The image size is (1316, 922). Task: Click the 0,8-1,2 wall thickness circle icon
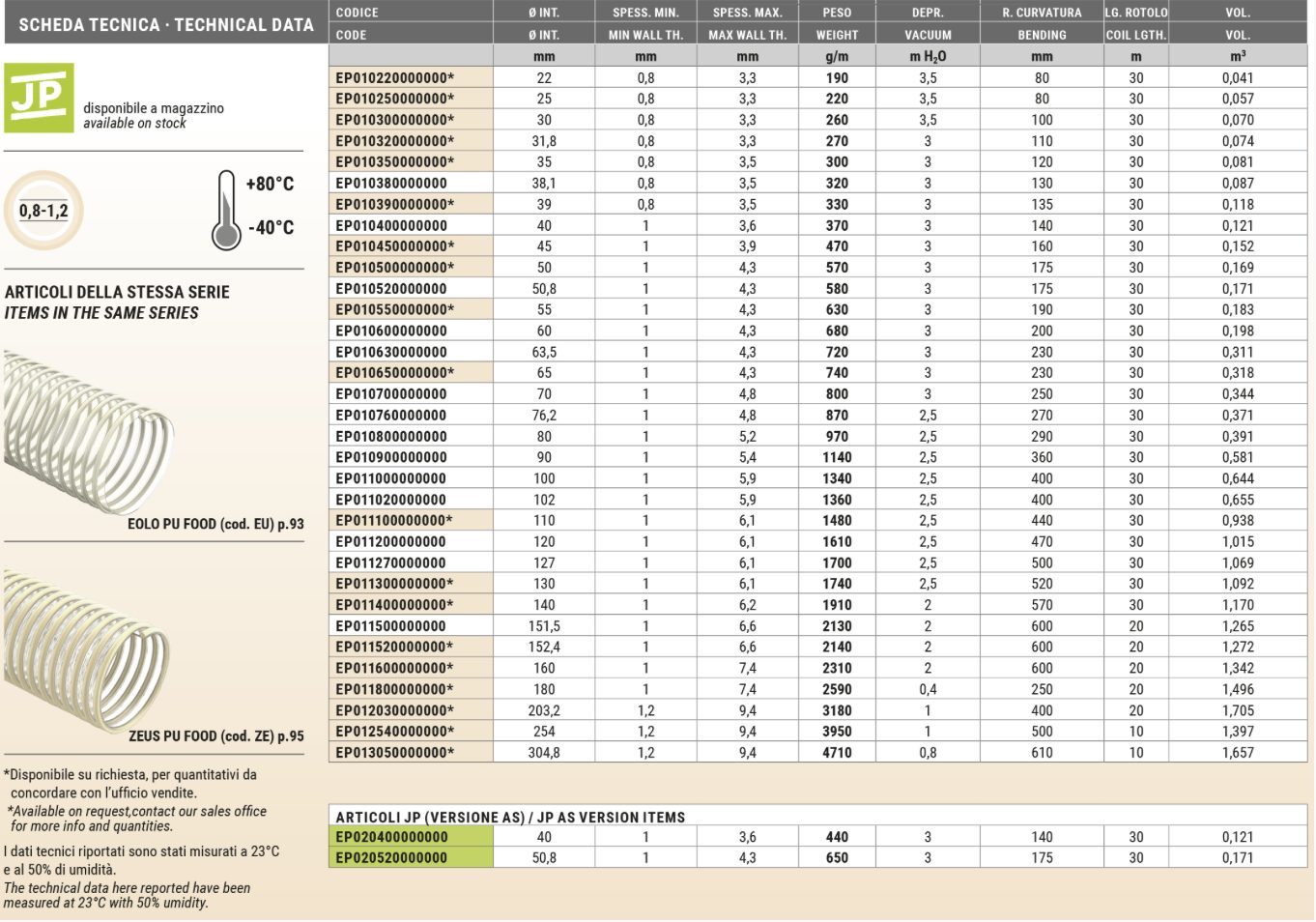(43, 211)
